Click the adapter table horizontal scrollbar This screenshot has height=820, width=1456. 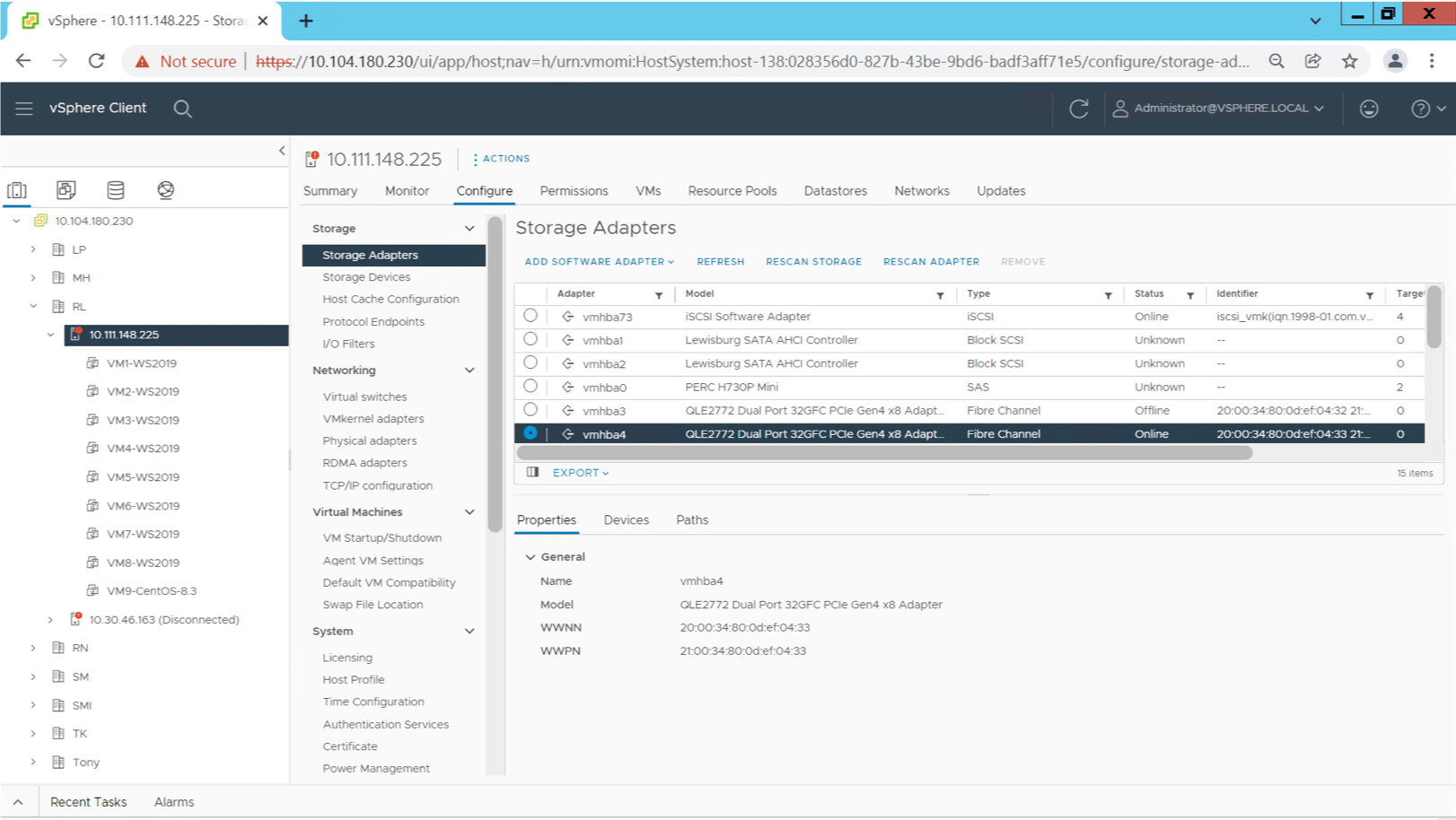pos(883,453)
